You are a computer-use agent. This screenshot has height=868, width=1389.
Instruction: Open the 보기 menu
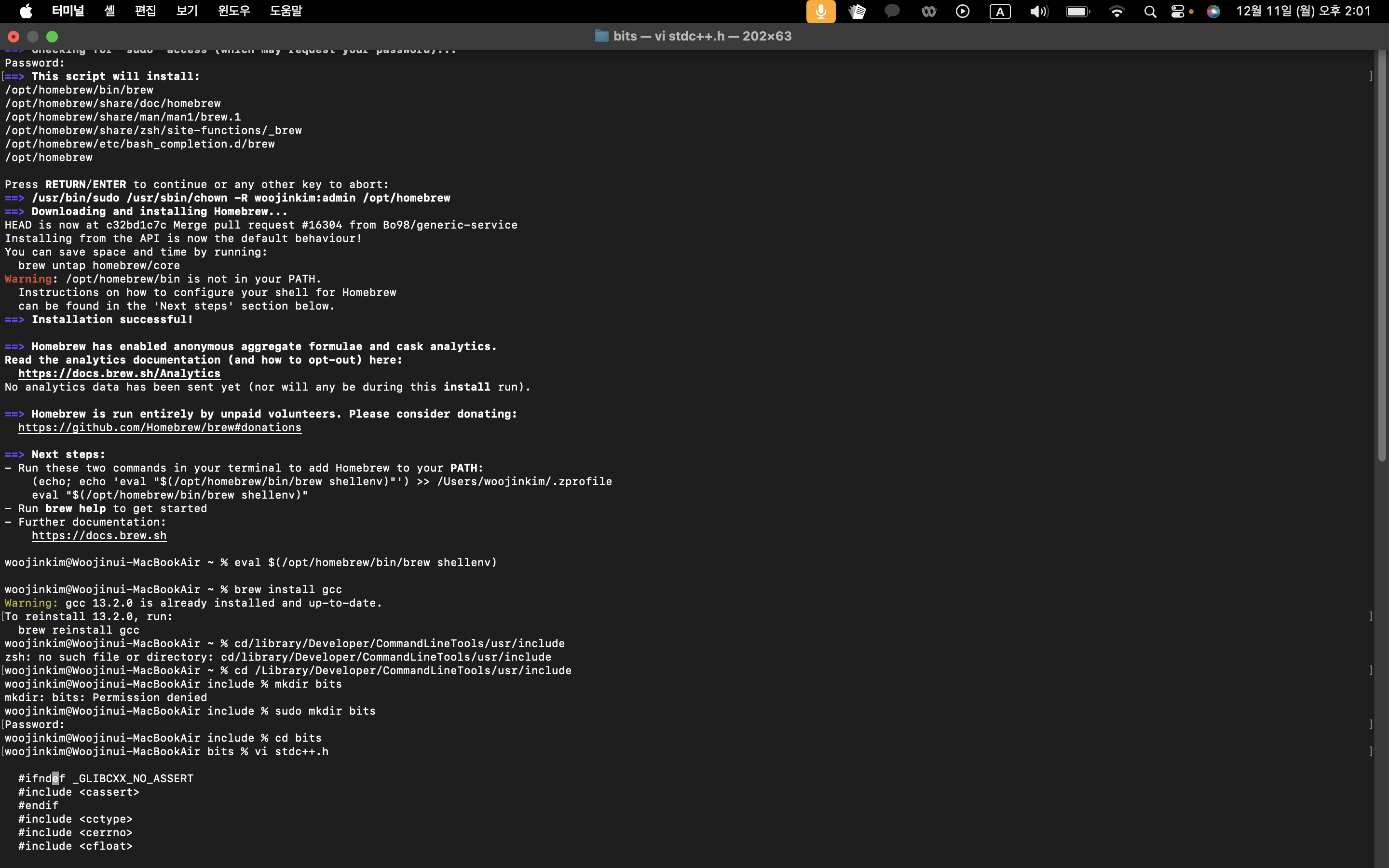(x=187, y=11)
